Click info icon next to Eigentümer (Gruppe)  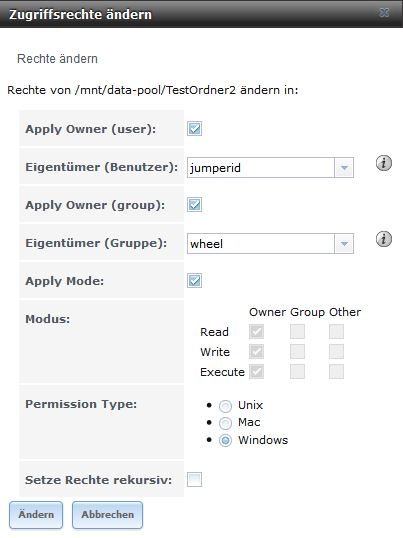click(x=383, y=239)
